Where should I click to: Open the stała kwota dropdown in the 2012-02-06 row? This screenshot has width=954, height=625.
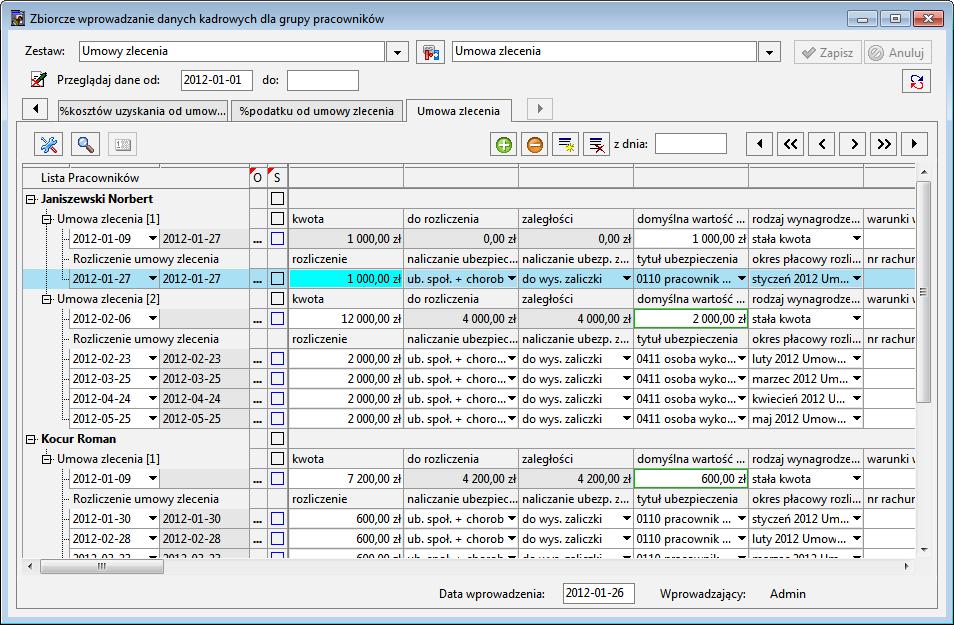point(857,319)
